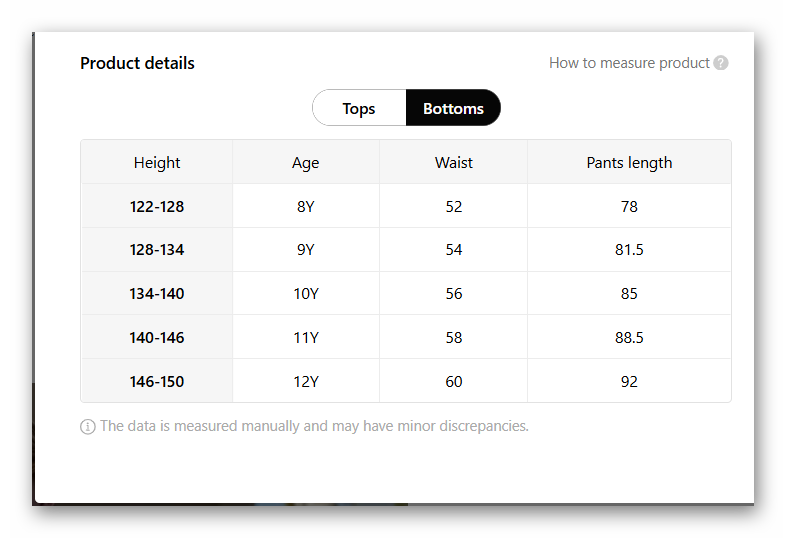The height and width of the screenshot is (538, 786).
Task: Click the Pants length column header
Action: point(629,163)
